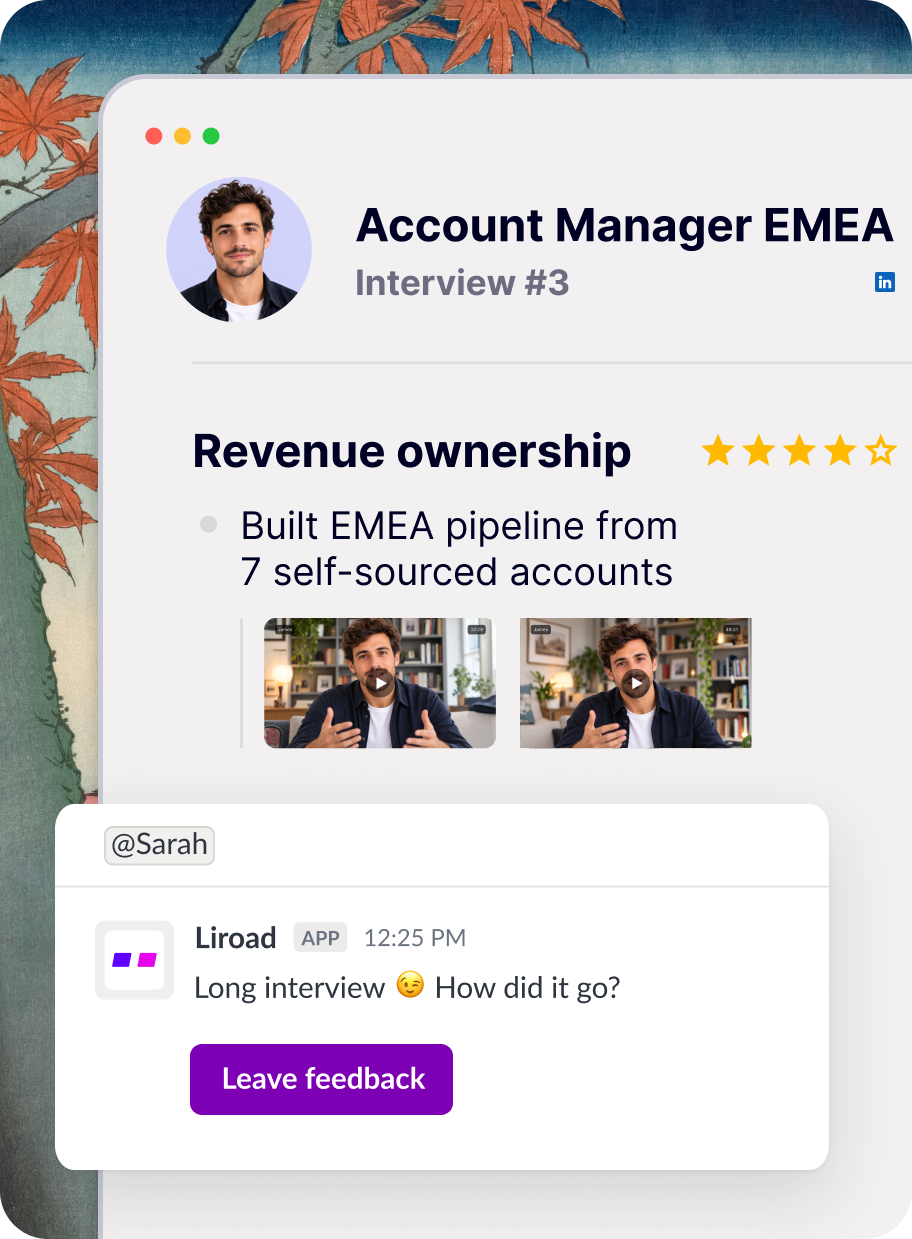Click the winking emoji in the message
This screenshot has width=912, height=1239.
click(x=410, y=987)
